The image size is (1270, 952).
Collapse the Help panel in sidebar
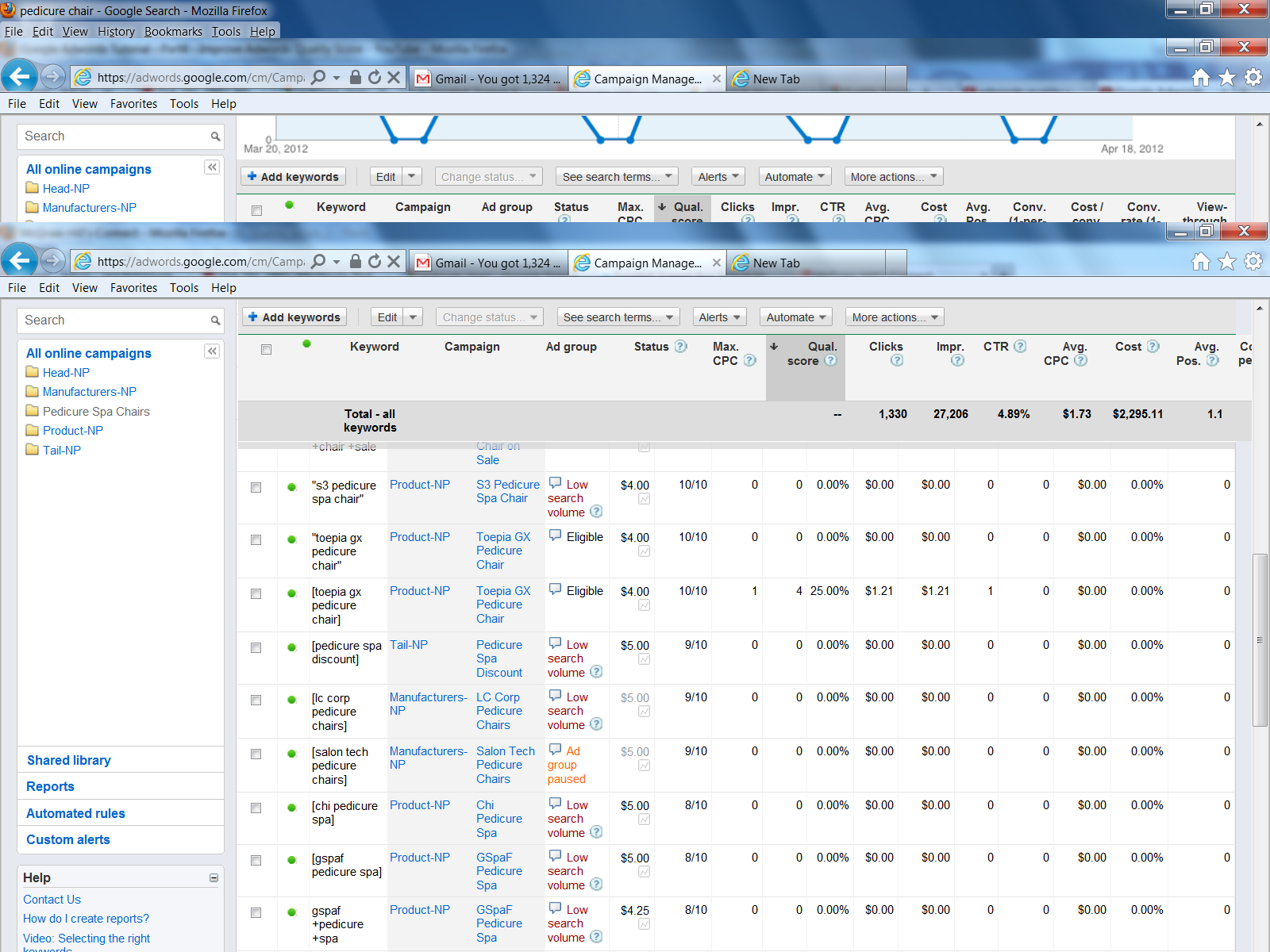[214, 877]
